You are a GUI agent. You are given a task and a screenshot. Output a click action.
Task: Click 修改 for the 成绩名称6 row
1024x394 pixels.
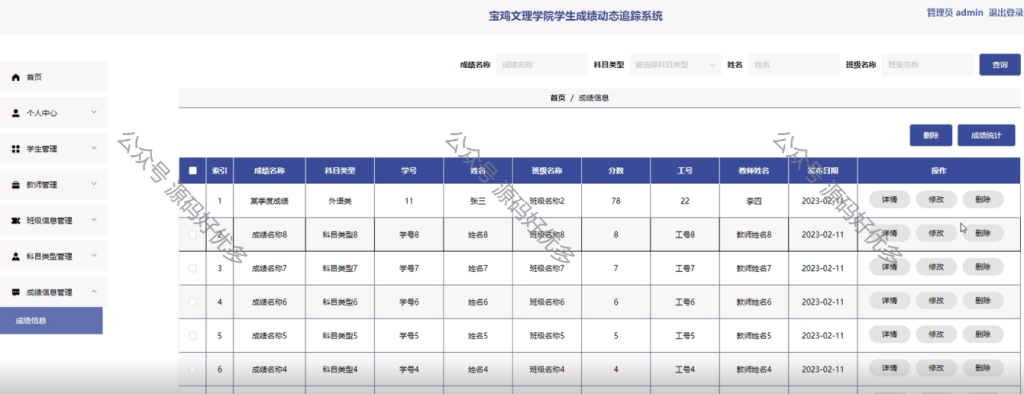[x=936, y=301]
